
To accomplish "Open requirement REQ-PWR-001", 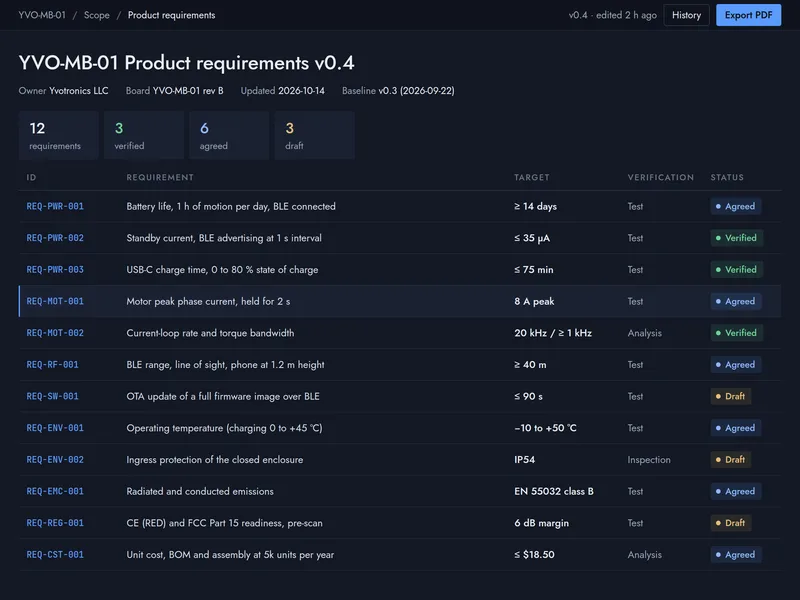I will 55,207.
